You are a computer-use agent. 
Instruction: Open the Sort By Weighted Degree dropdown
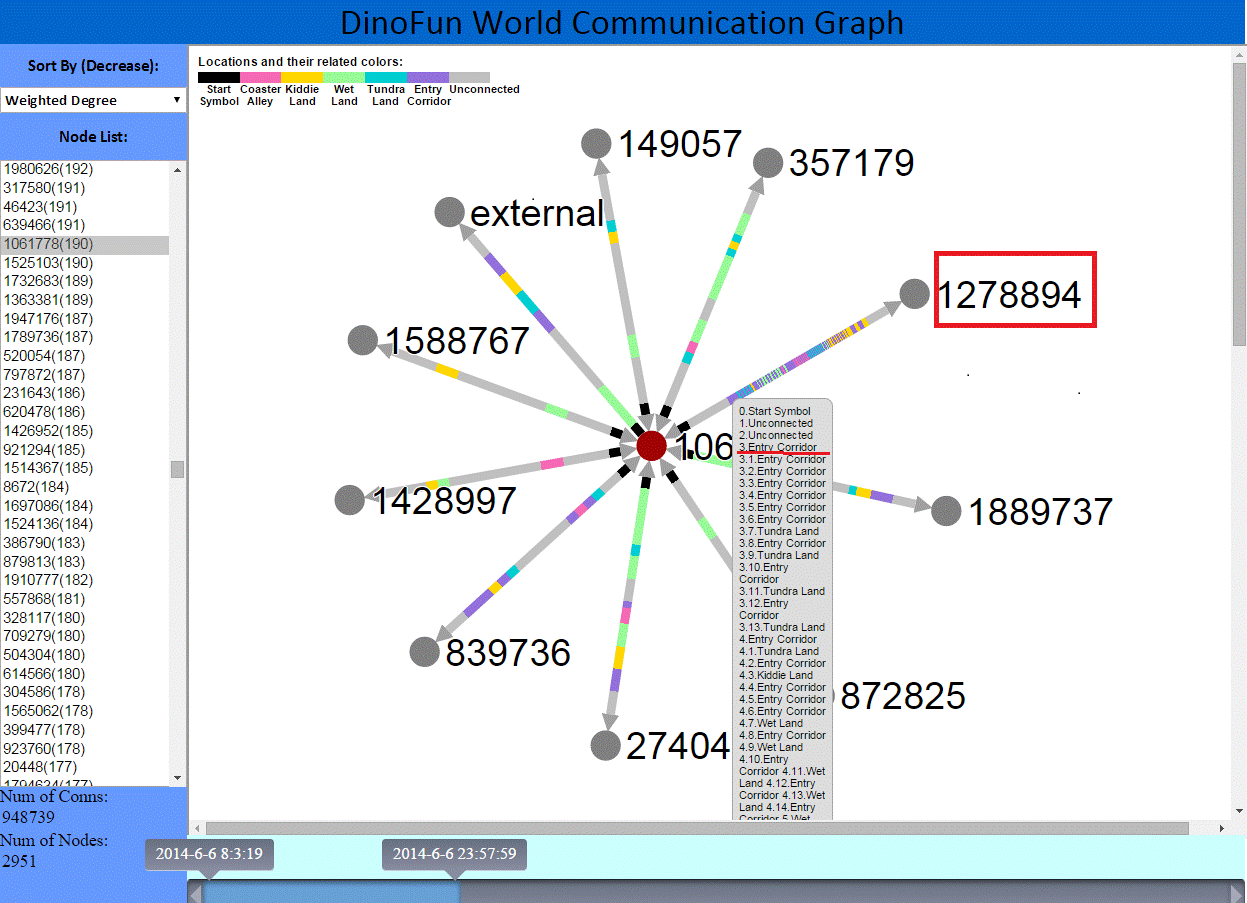93,100
